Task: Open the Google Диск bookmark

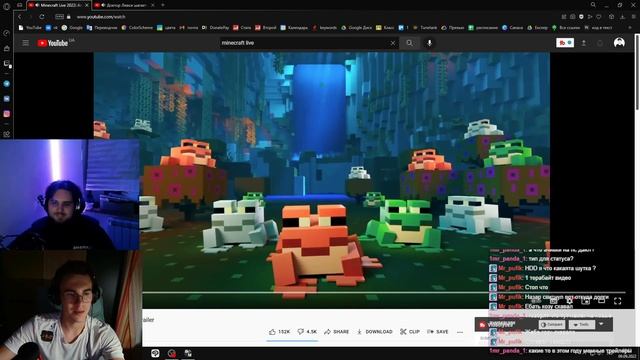Action: [x=357, y=28]
